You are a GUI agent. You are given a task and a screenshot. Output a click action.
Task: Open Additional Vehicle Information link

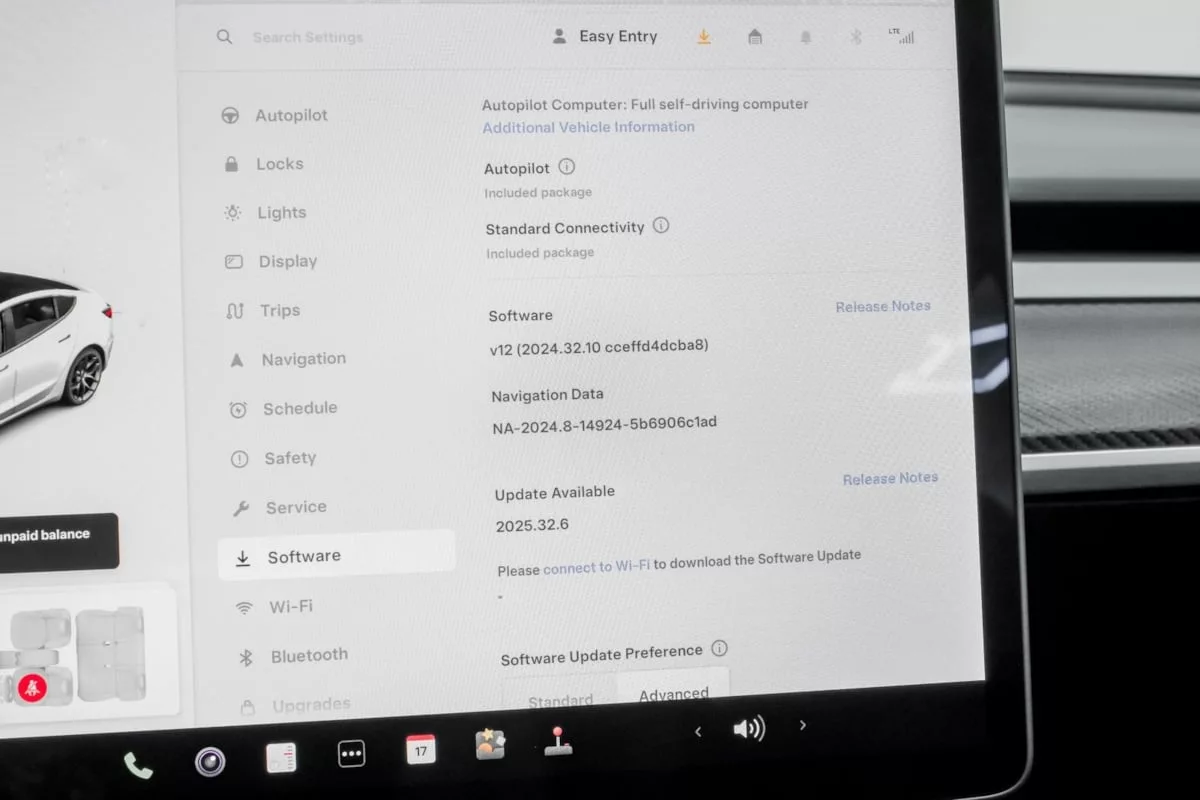(x=588, y=127)
